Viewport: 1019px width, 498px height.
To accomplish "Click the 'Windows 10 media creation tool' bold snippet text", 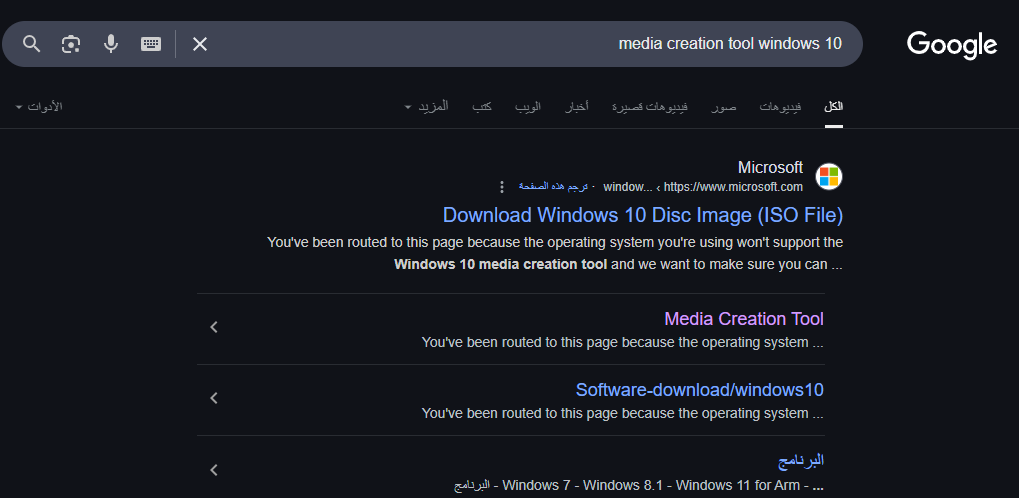I will click(x=500, y=265).
